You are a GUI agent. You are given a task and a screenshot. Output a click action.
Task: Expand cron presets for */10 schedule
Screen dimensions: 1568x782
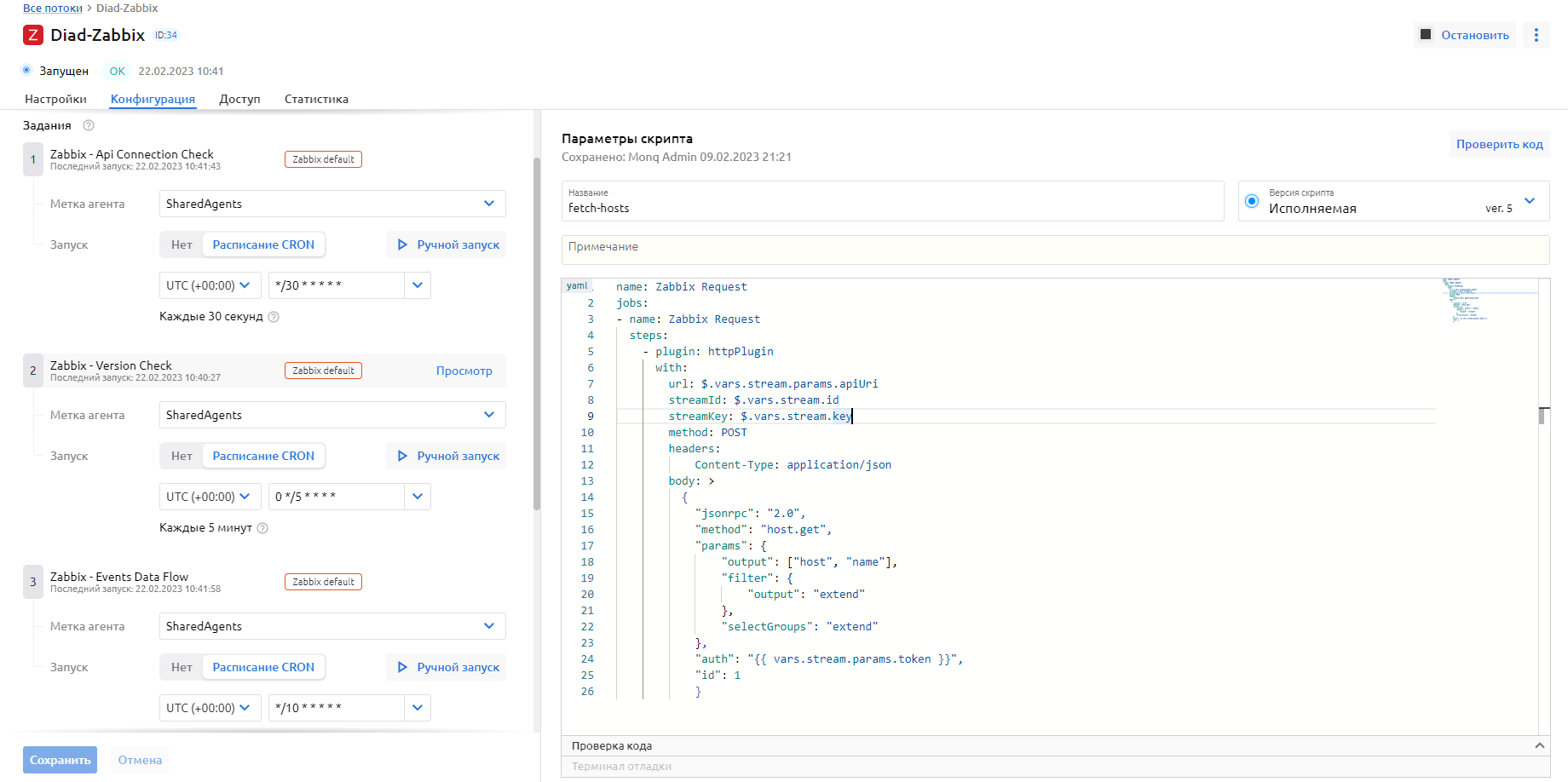coord(418,708)
